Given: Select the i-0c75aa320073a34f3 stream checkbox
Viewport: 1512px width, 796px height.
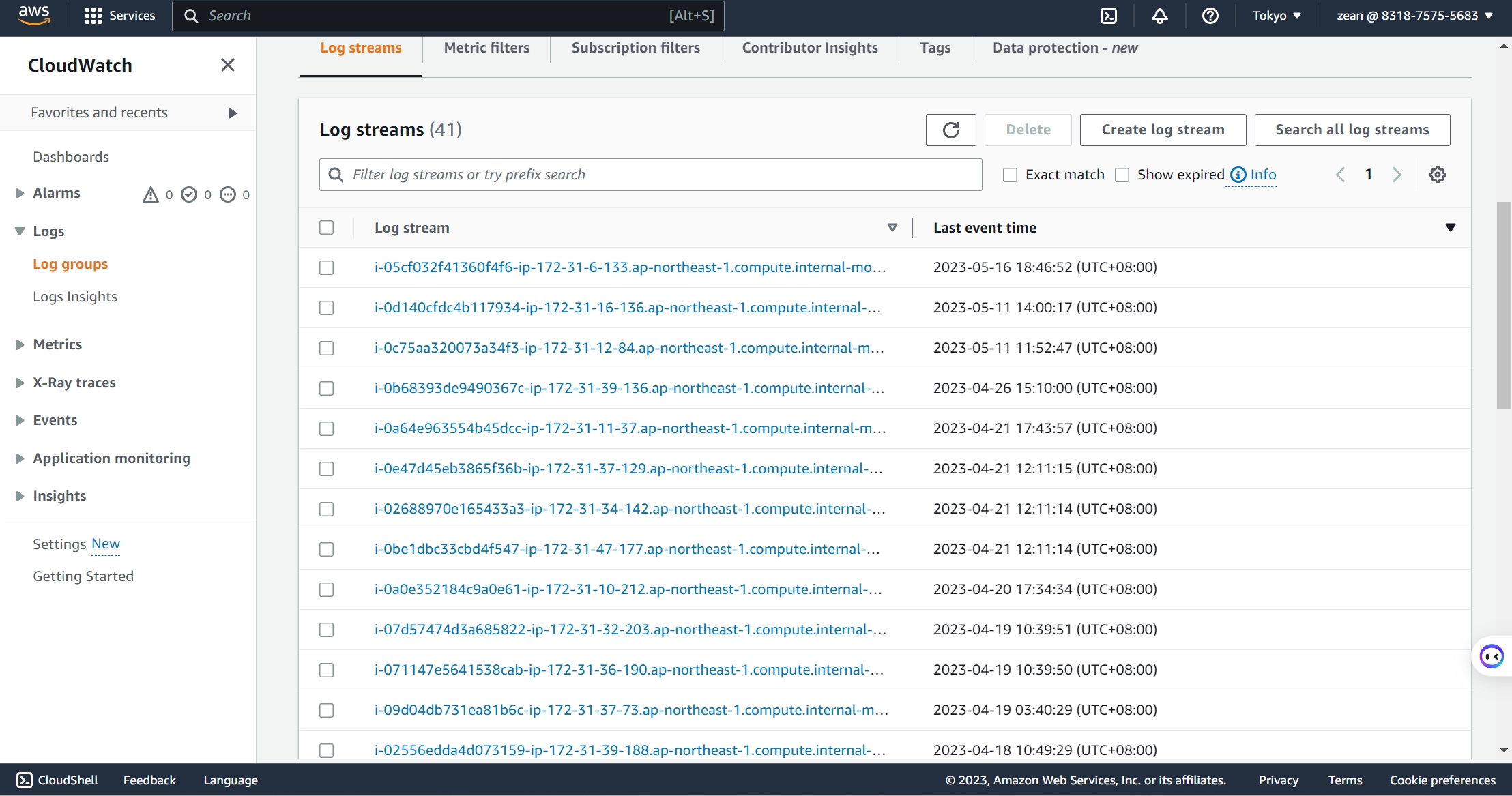Looking at the screenshot, I should click(x=327, y=349).
